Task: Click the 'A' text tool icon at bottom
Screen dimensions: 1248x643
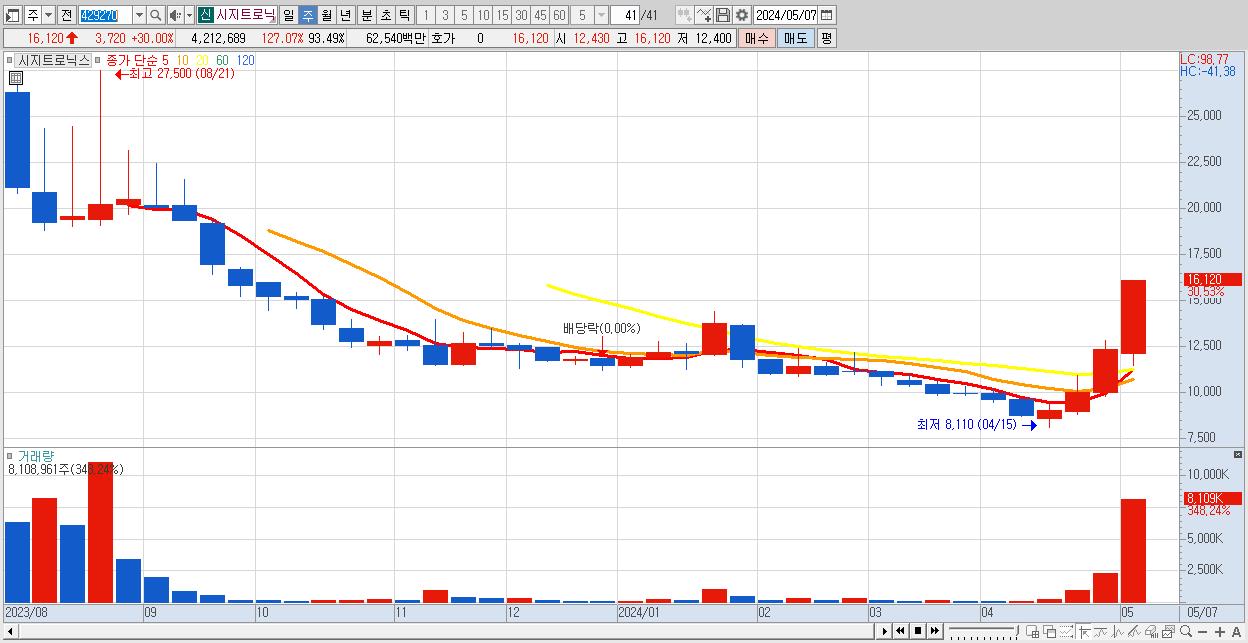Action: pyautogui.click(x=1236, y=632)
